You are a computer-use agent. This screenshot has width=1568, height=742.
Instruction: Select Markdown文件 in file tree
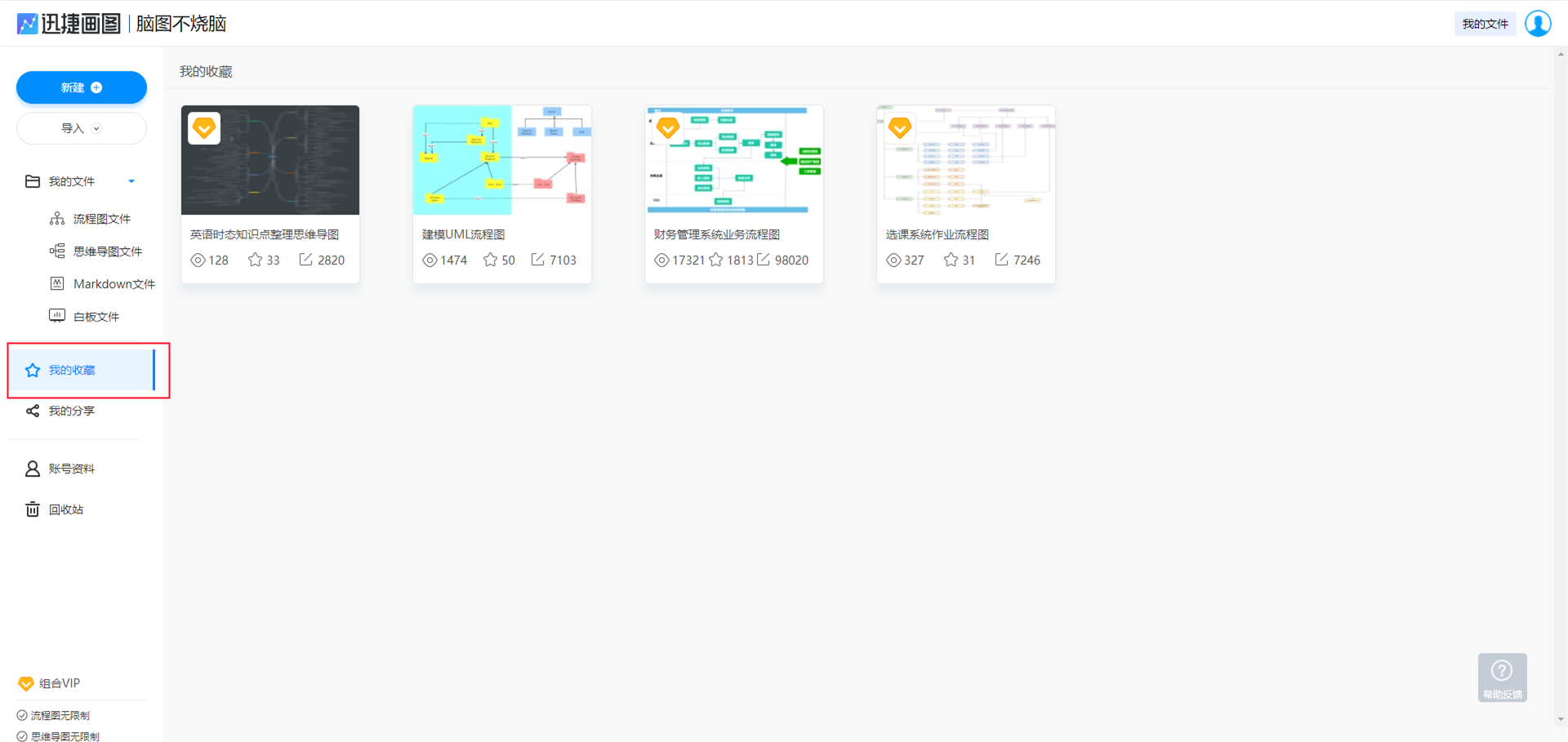tap(114, 284)
